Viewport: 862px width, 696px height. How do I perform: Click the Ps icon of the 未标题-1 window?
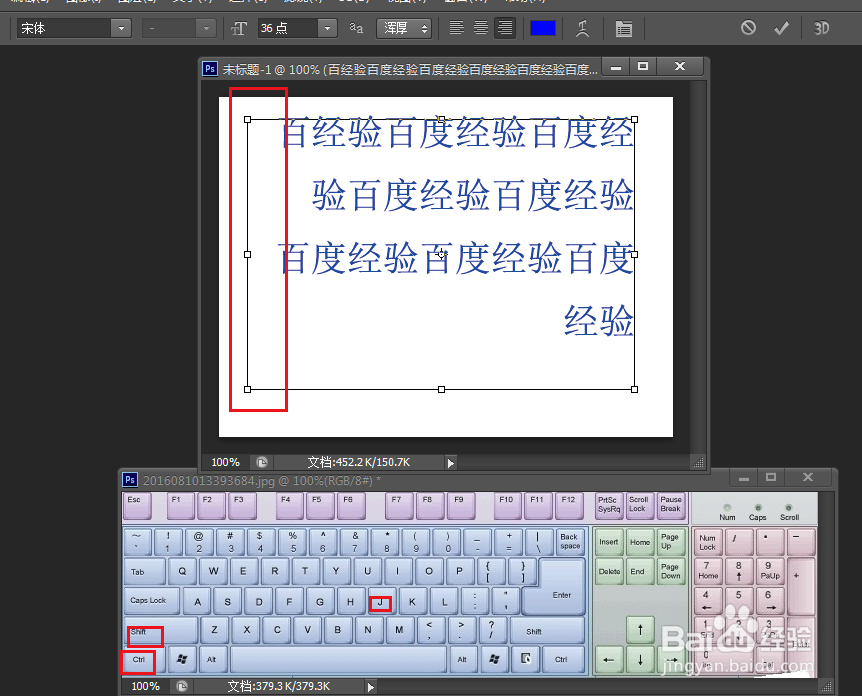point(209,68)
